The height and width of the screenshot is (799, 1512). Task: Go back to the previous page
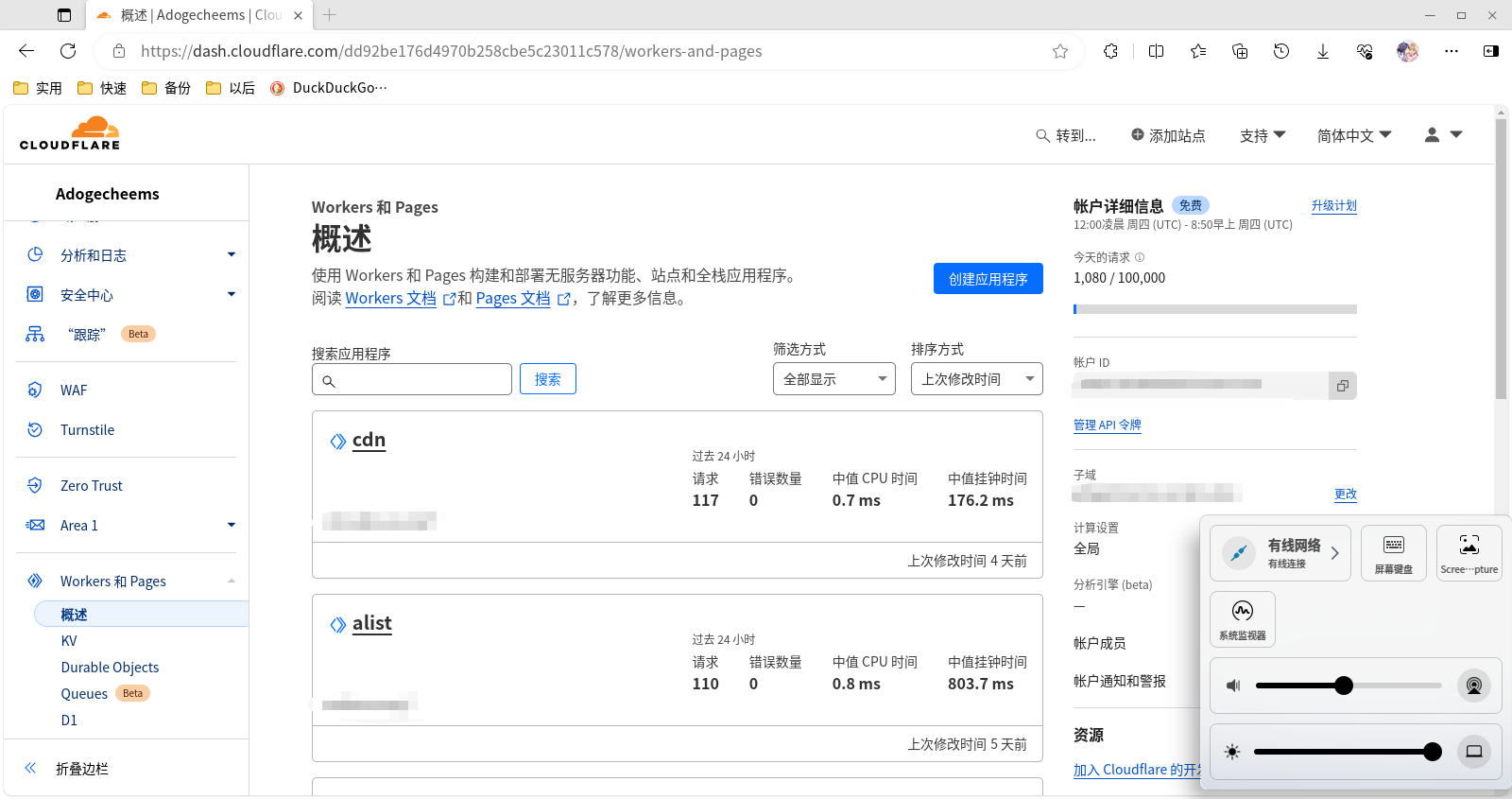pos(26,51)
